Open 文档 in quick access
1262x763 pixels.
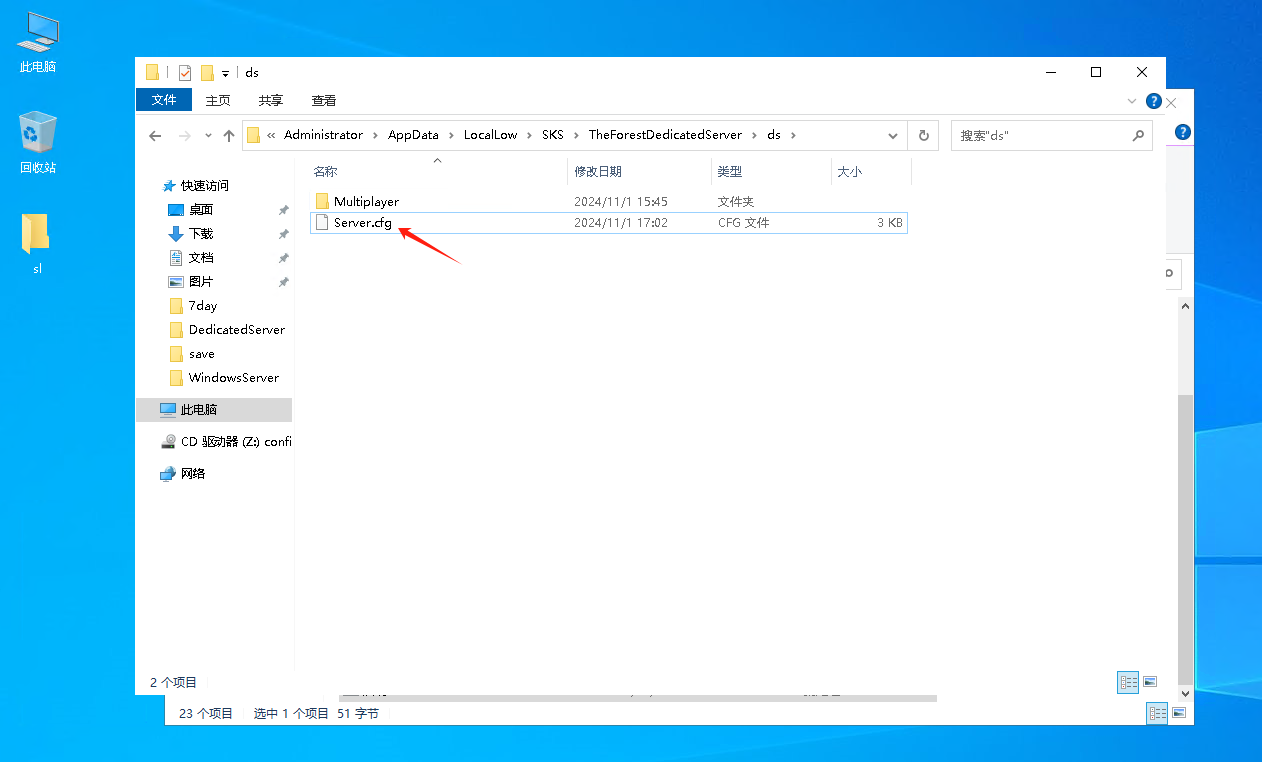click(x=201, y=258)
